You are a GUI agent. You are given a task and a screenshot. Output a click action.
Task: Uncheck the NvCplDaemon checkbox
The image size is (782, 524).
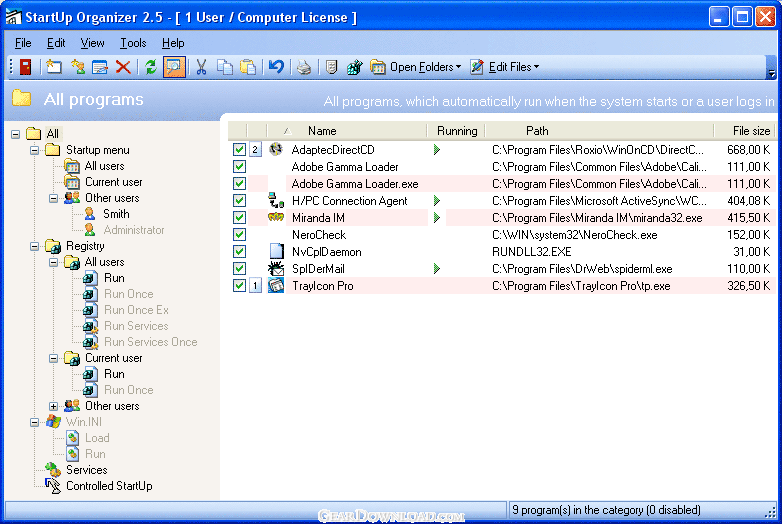239,251
